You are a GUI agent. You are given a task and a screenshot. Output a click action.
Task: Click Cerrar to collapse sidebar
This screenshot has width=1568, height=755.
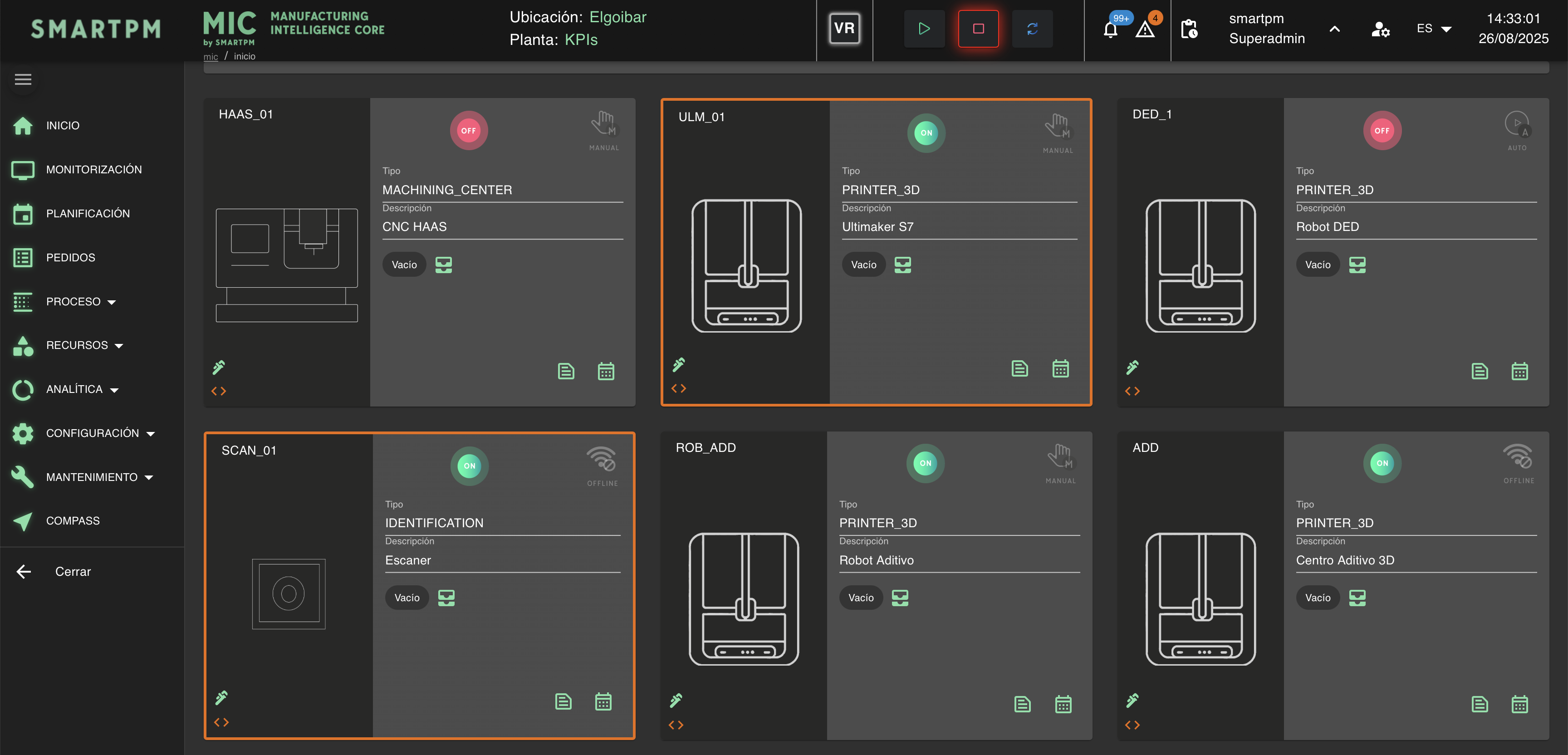pos(72,571)
